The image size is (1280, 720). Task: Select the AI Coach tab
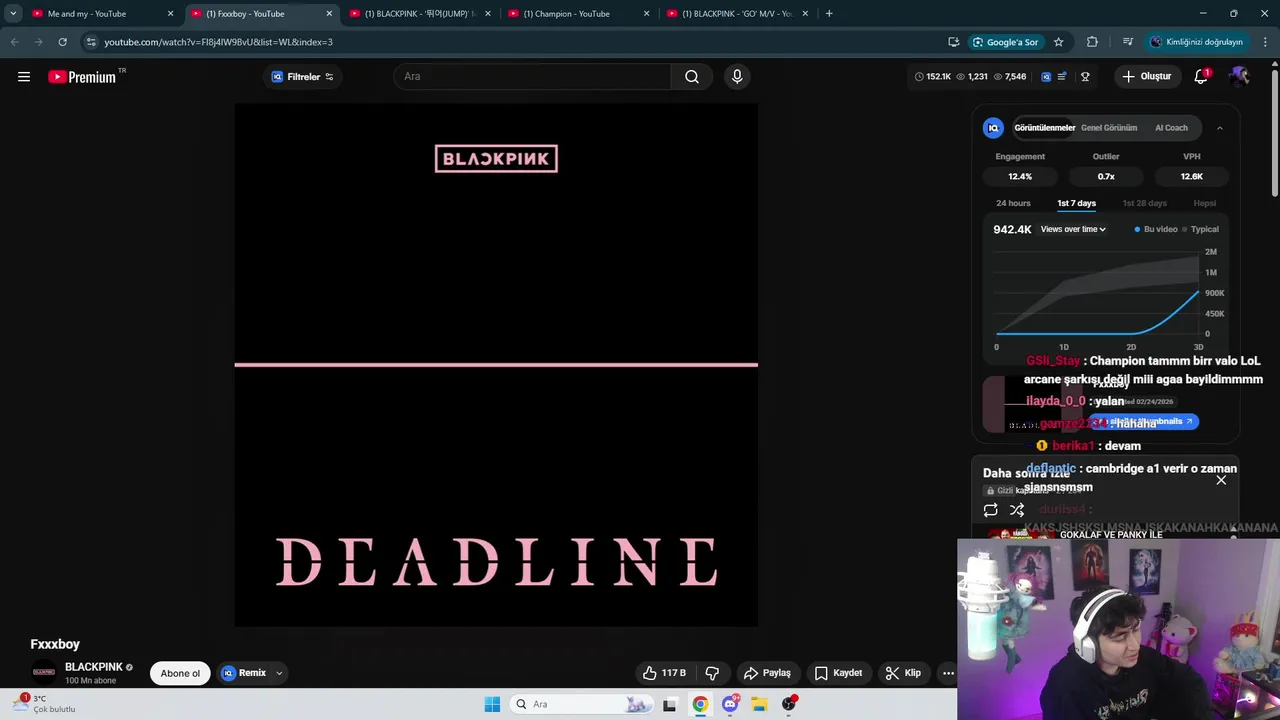click(x=1171, y=128)
